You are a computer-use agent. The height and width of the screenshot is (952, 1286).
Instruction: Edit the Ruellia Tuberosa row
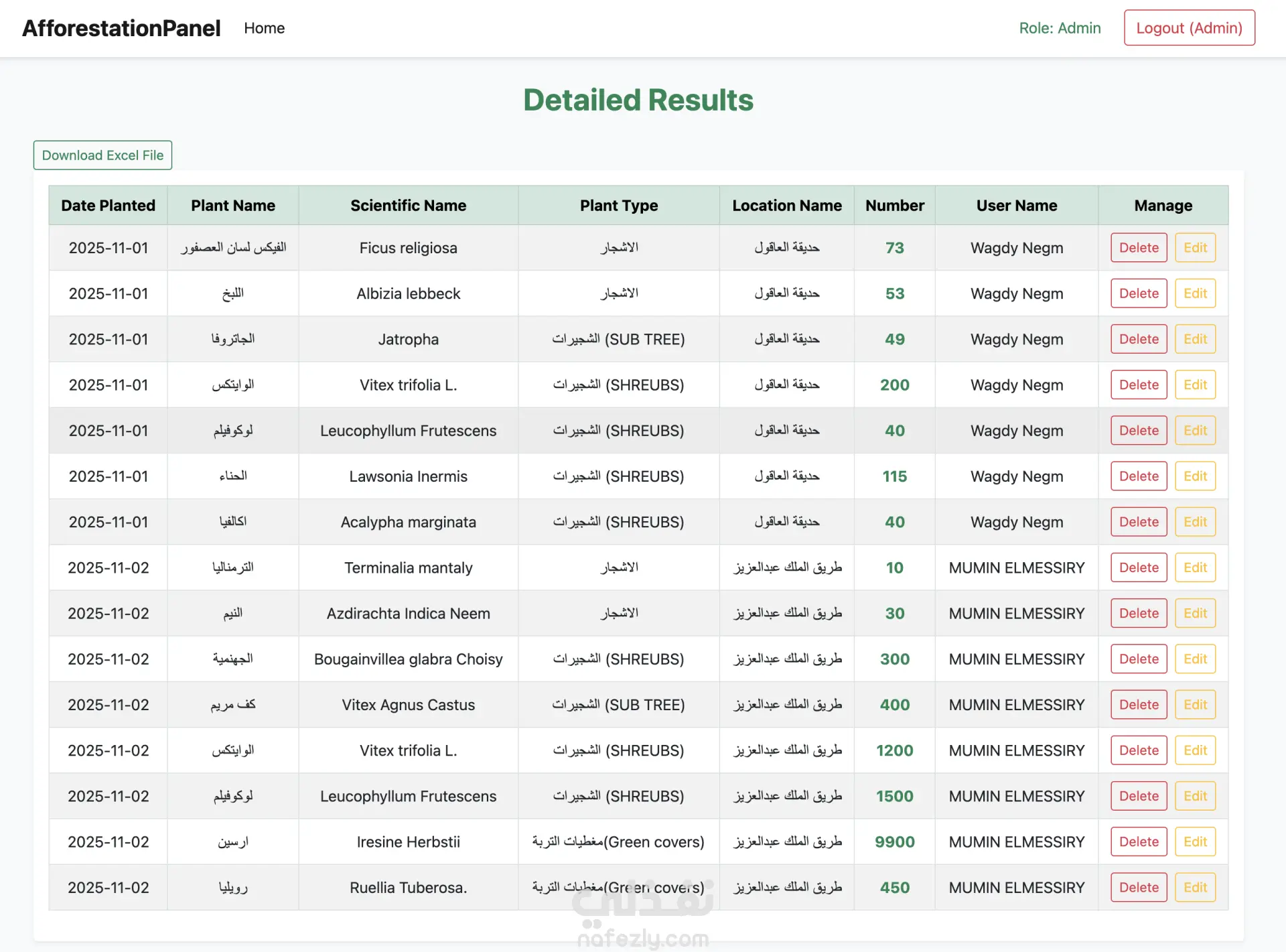(1194, 888)
